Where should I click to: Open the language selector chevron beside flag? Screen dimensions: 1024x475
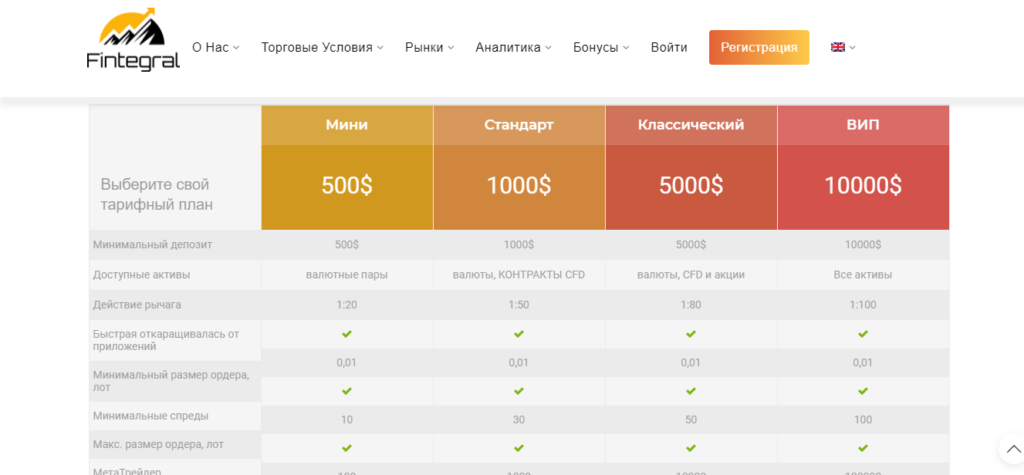[x=852, y=48]
